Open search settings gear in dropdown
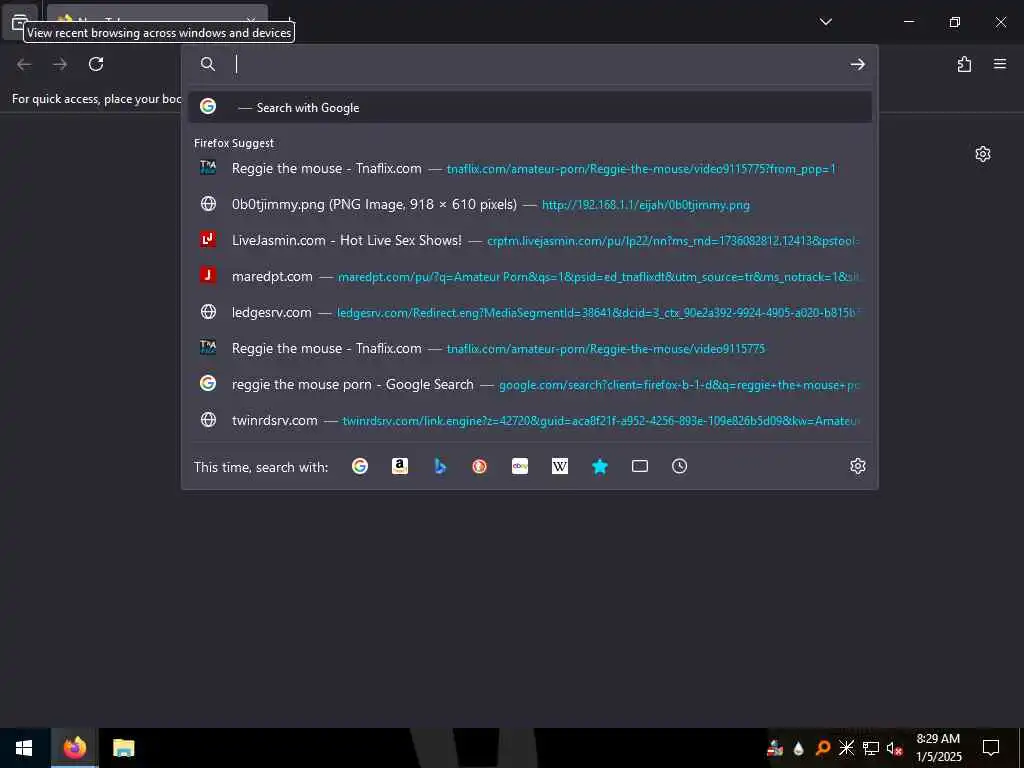 pos(857,466)
